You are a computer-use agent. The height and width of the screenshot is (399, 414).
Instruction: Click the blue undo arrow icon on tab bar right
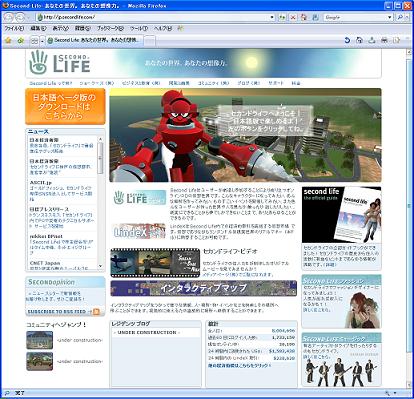tap(347, 40)
